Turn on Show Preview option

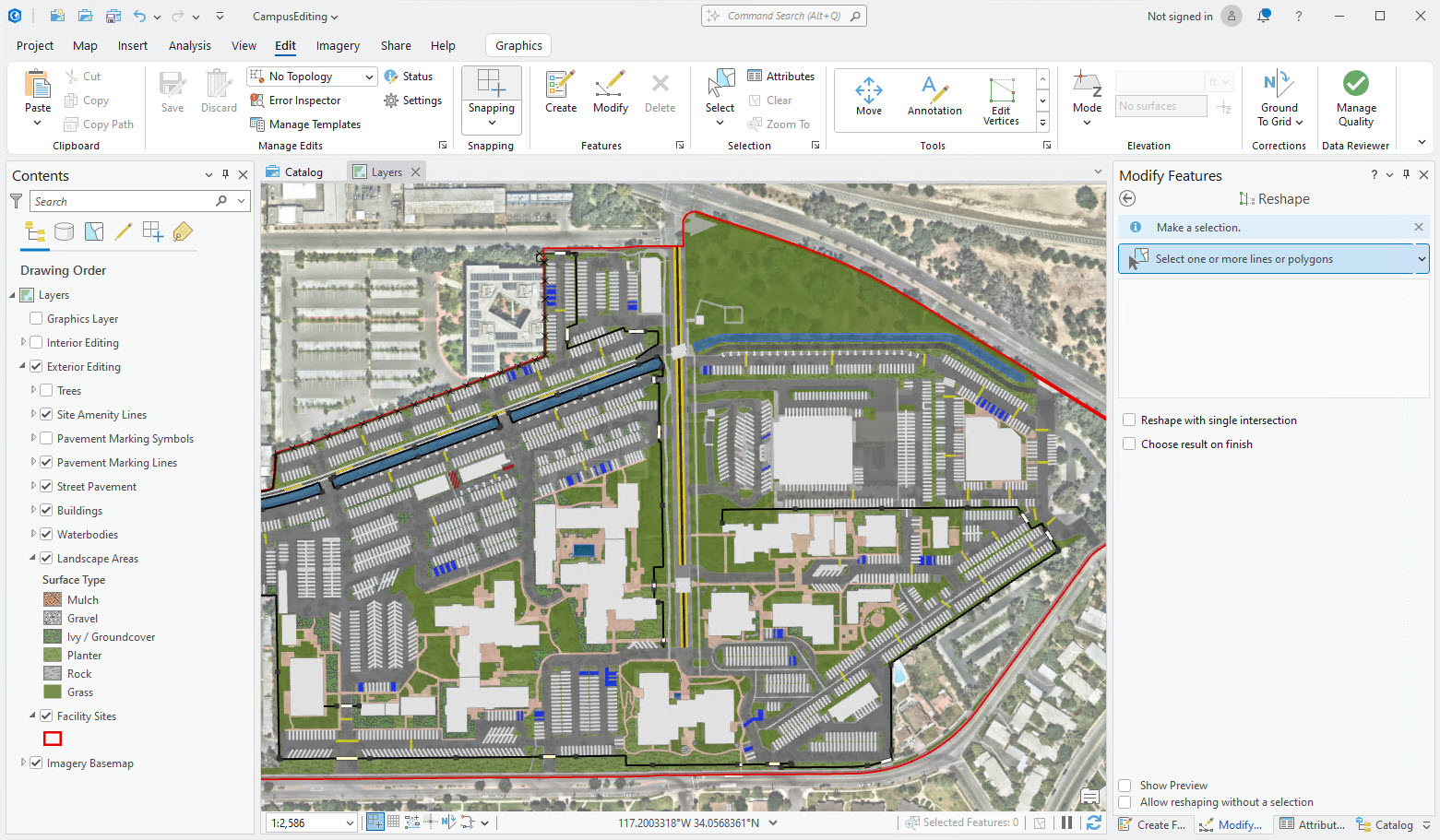[x=1125, y=786]
